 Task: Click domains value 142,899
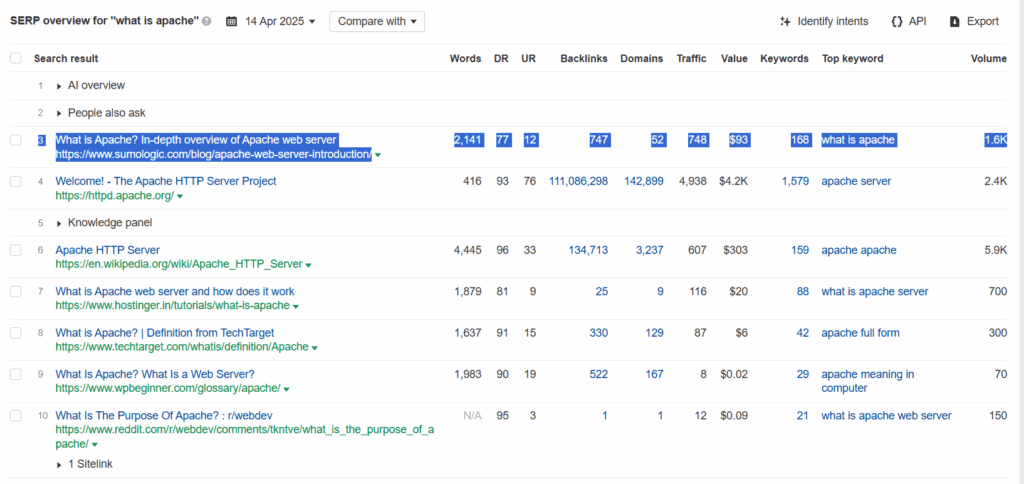point(642,181)
